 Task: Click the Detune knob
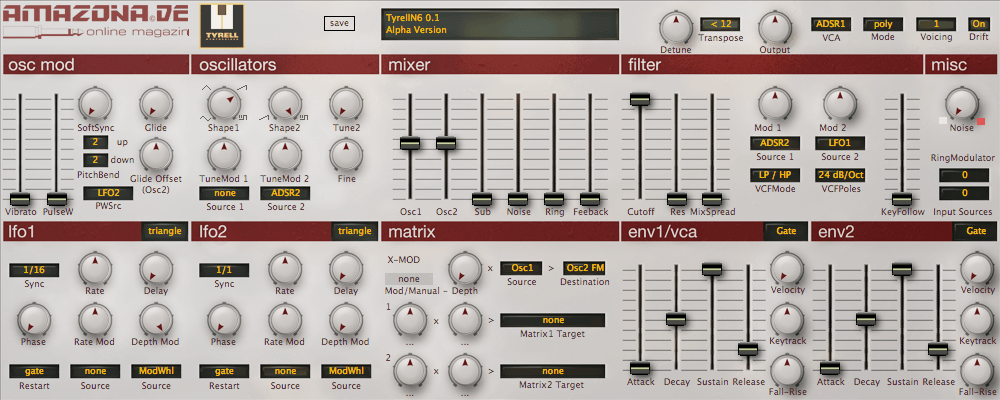(x=676, y=27)
